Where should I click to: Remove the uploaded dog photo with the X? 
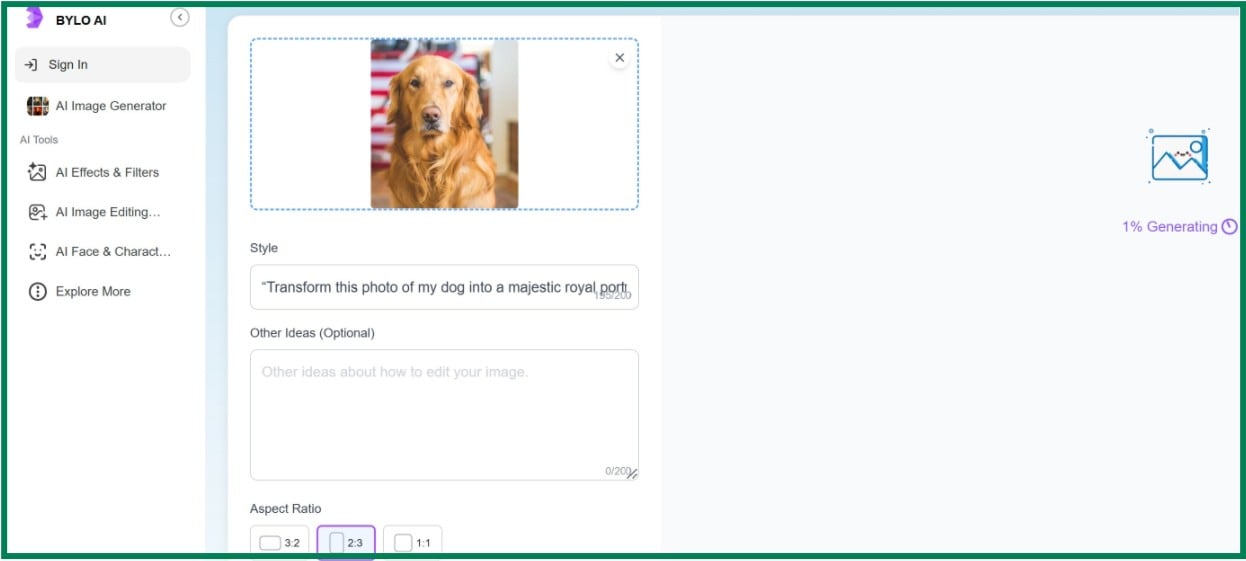click(619, 58)
